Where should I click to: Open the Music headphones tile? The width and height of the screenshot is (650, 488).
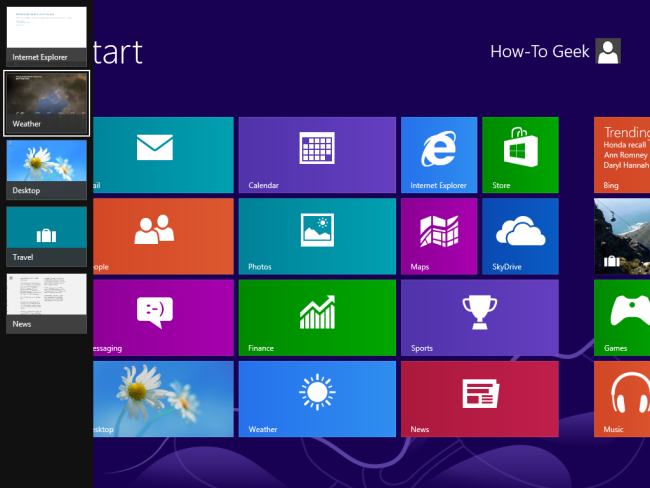622,399
